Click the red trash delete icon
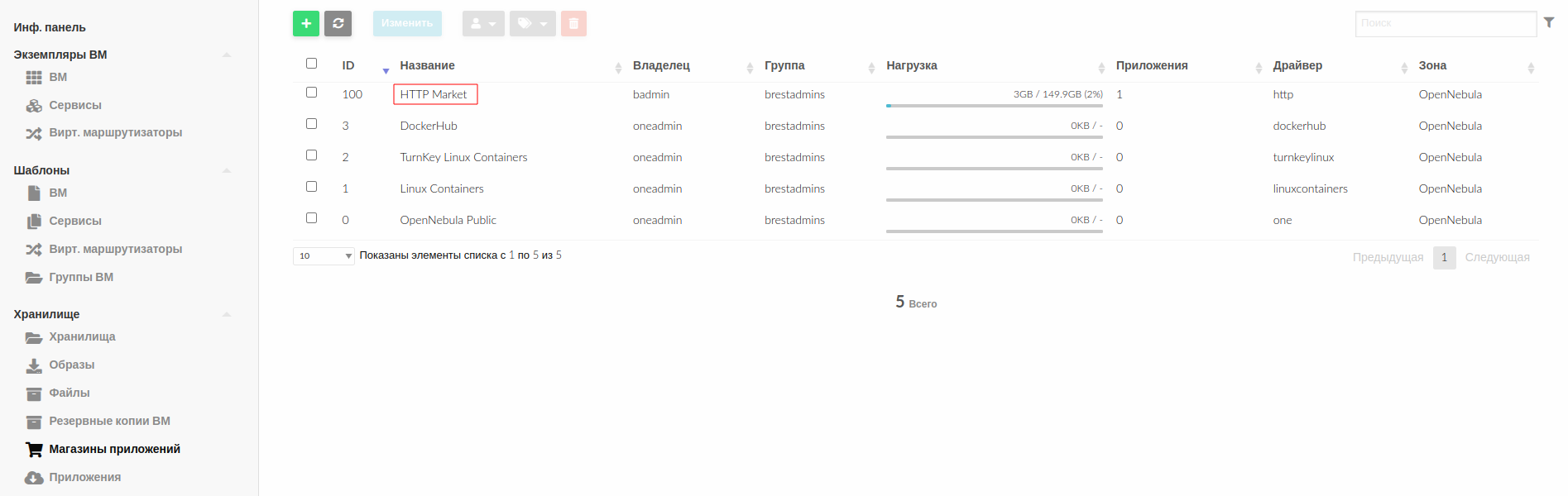1568x496 pixels. tap(573, 24)
